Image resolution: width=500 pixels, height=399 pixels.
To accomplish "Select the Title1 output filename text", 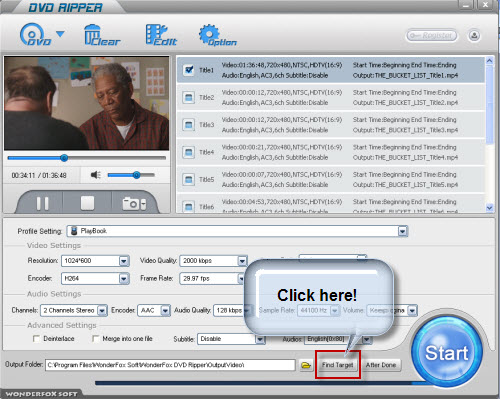I will click(405, 75).
